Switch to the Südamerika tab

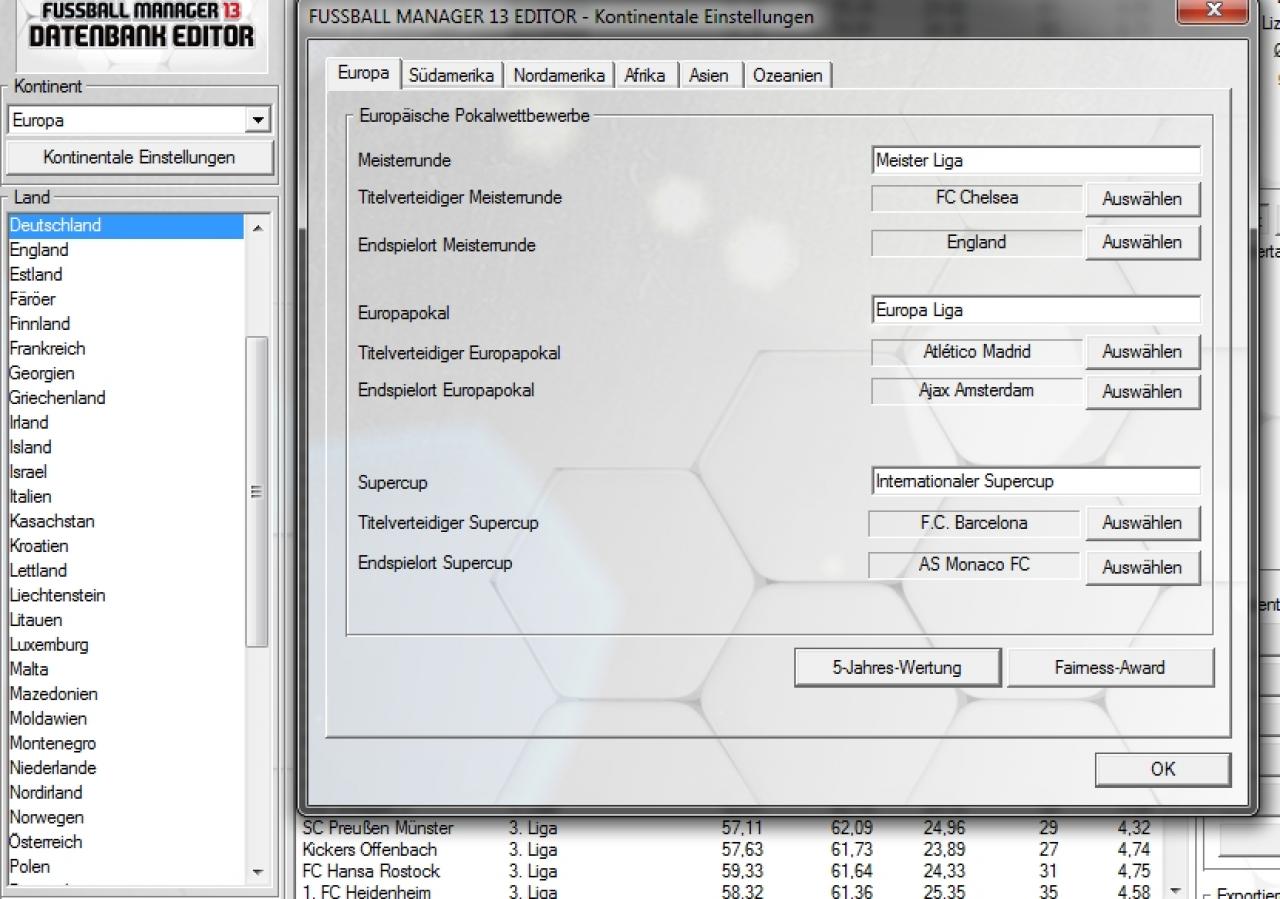tap(452, 75)
